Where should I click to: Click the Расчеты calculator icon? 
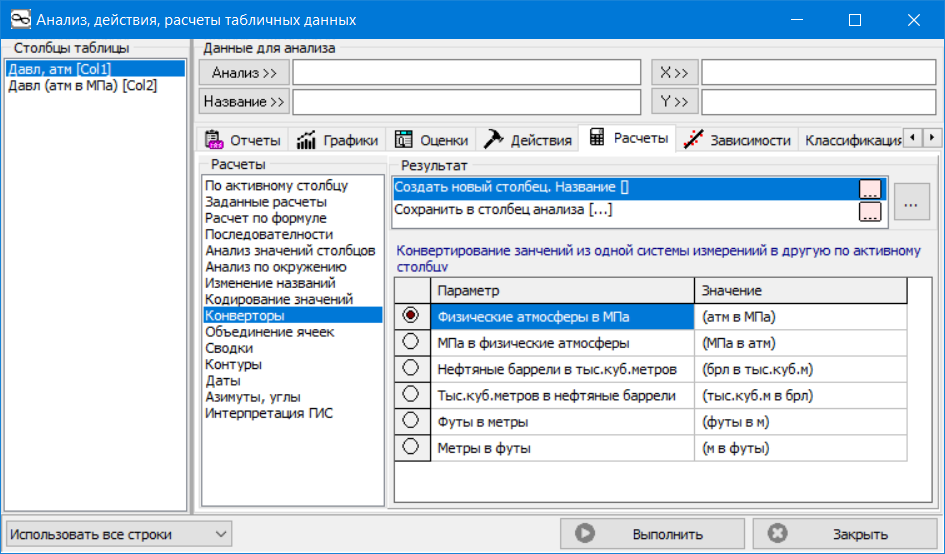597,138
